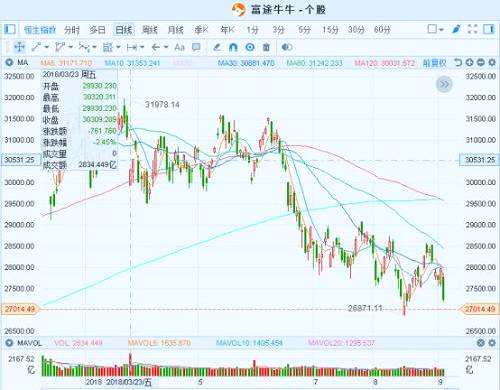
Task: Close the MAVOL volume indicator panel
Action: point(481,343)
